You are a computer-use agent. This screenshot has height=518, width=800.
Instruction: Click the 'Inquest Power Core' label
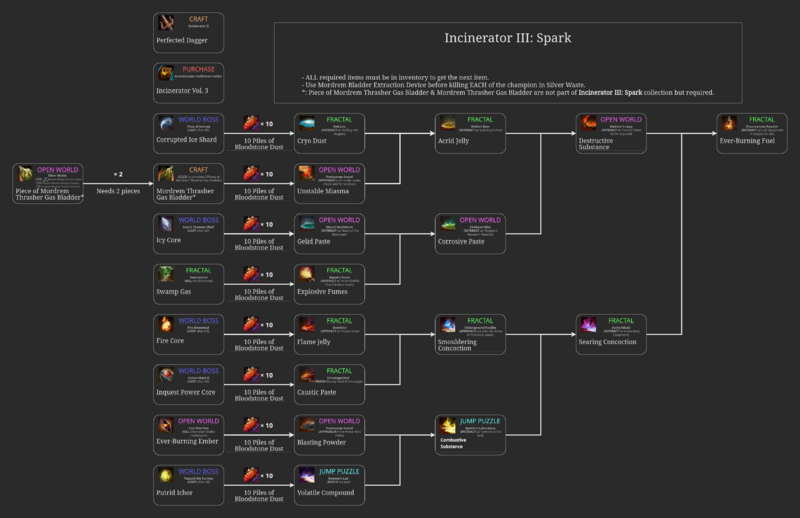coord(186,392)
